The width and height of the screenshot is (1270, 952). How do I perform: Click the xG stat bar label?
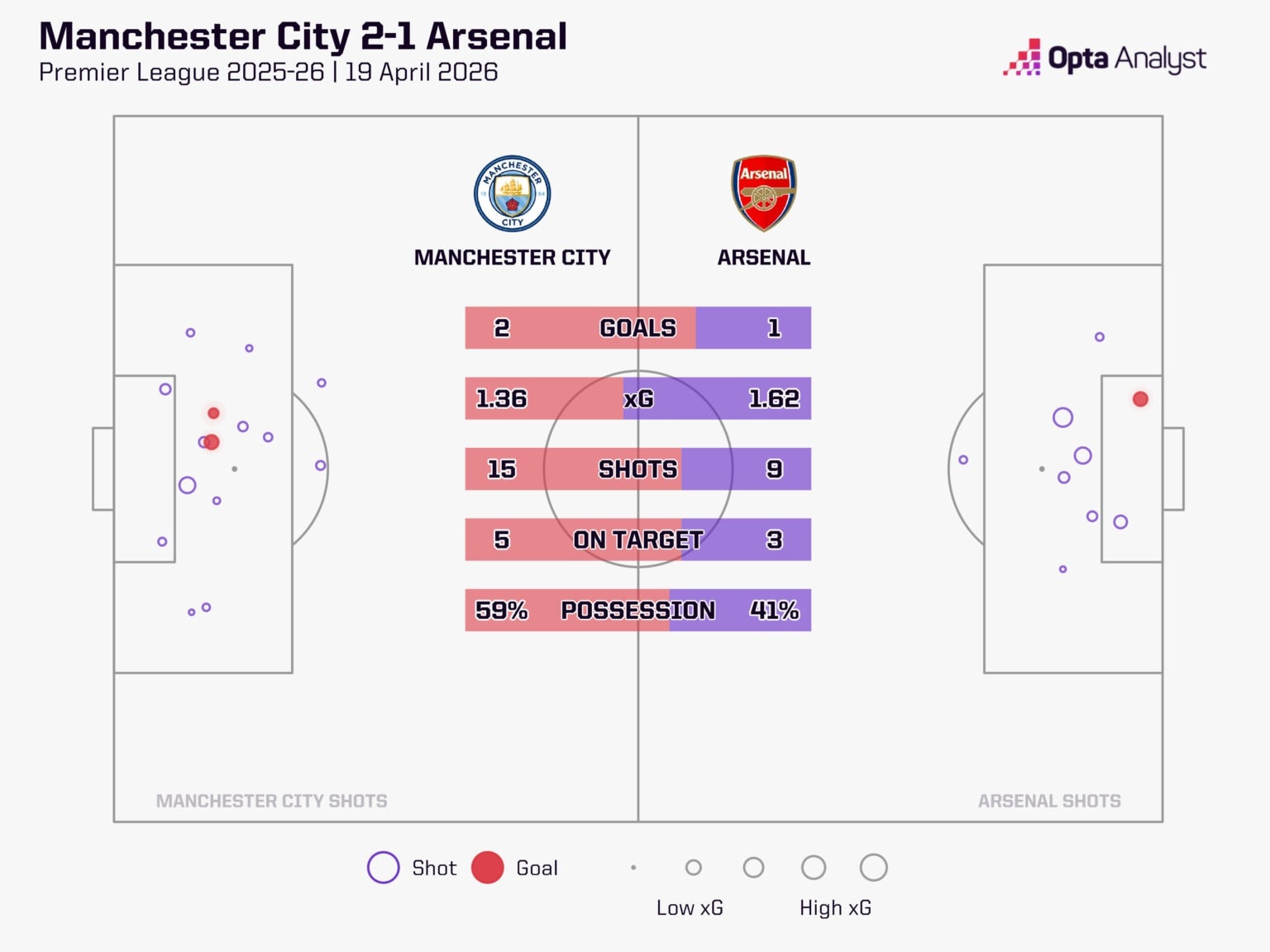[637, 399]
